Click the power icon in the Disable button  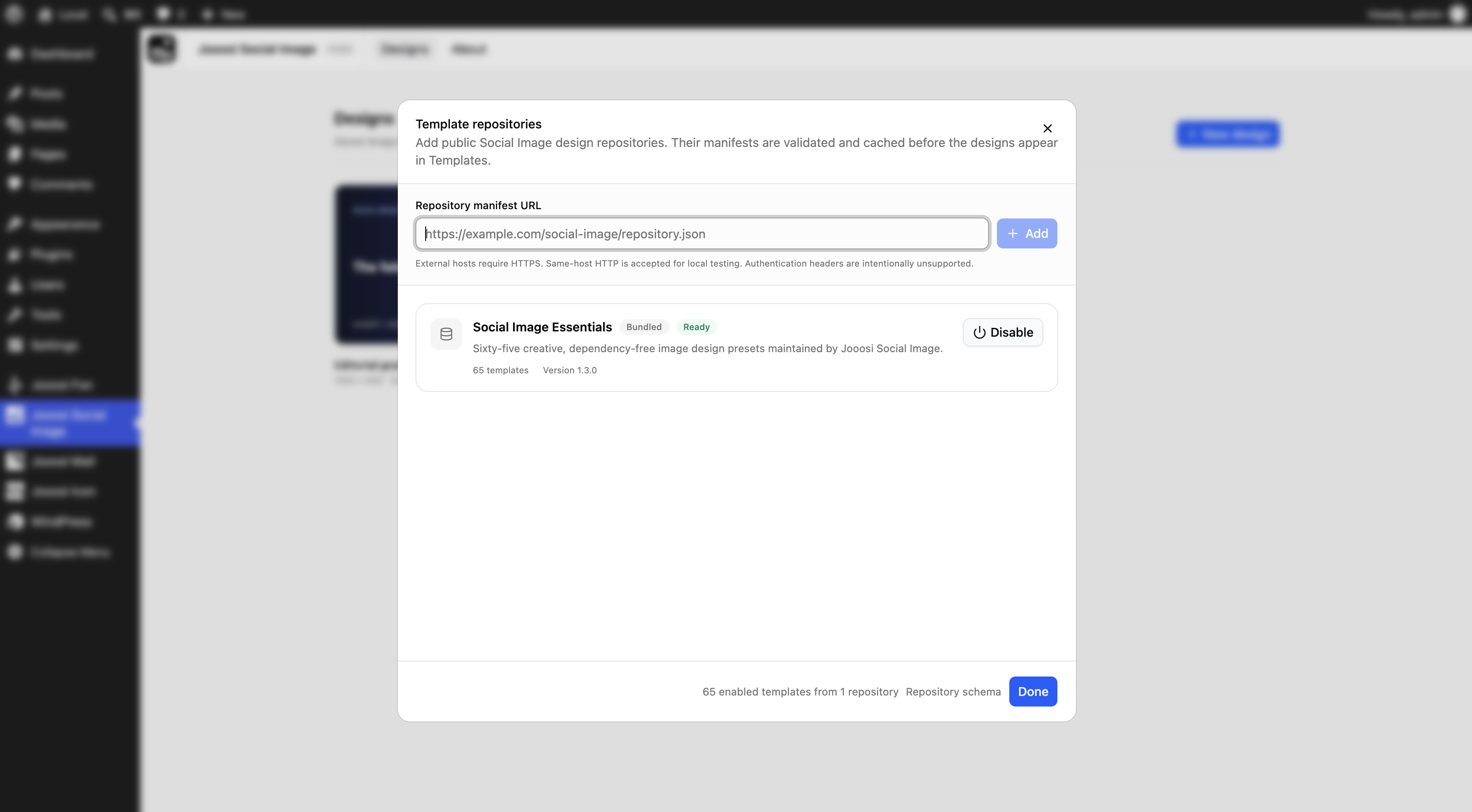coord(979,332)
